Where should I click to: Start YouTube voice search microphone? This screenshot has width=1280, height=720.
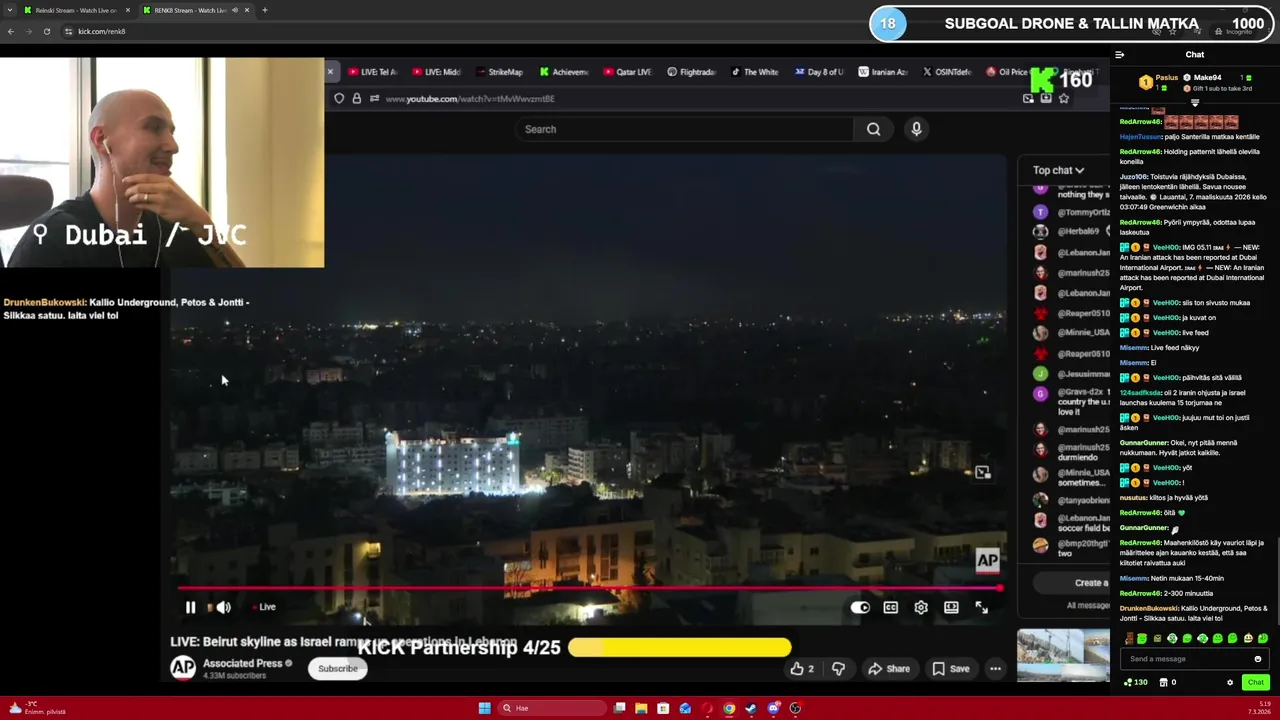916,129
